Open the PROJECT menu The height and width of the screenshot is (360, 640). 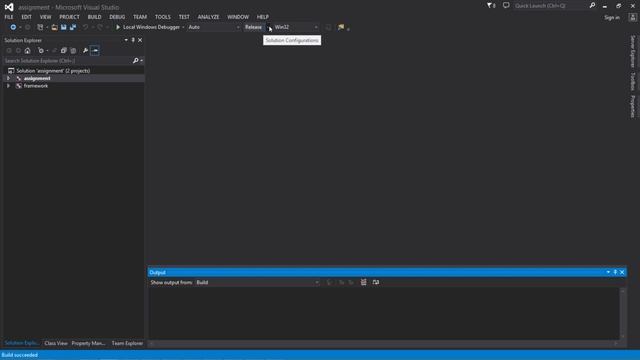pyautogui.click(x=69, y=17)
